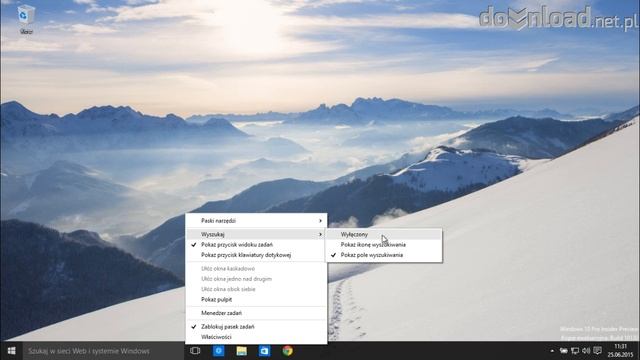Image resolution: width=640 pixels, height=360 pixels.
Task: Select Wyłączony in the search submenu
Action: (x=384, y=234)
